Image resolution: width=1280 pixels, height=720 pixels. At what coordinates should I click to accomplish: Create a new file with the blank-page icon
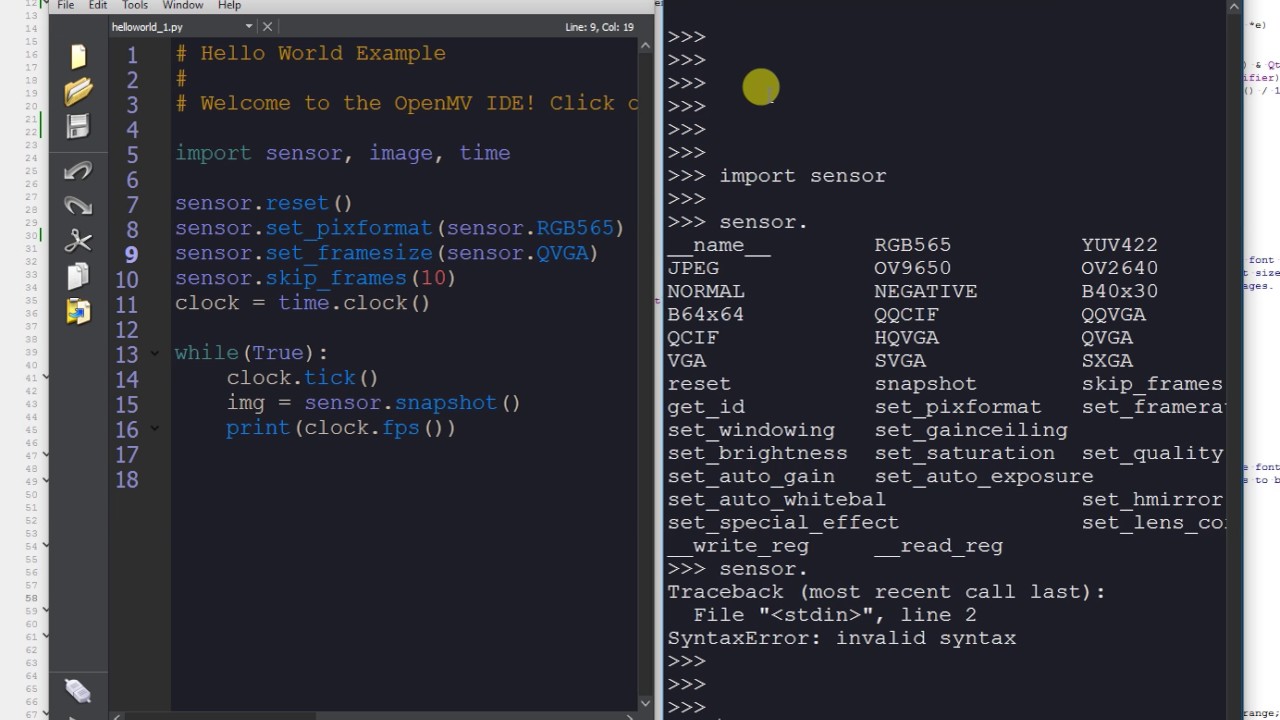click(78, 56)
